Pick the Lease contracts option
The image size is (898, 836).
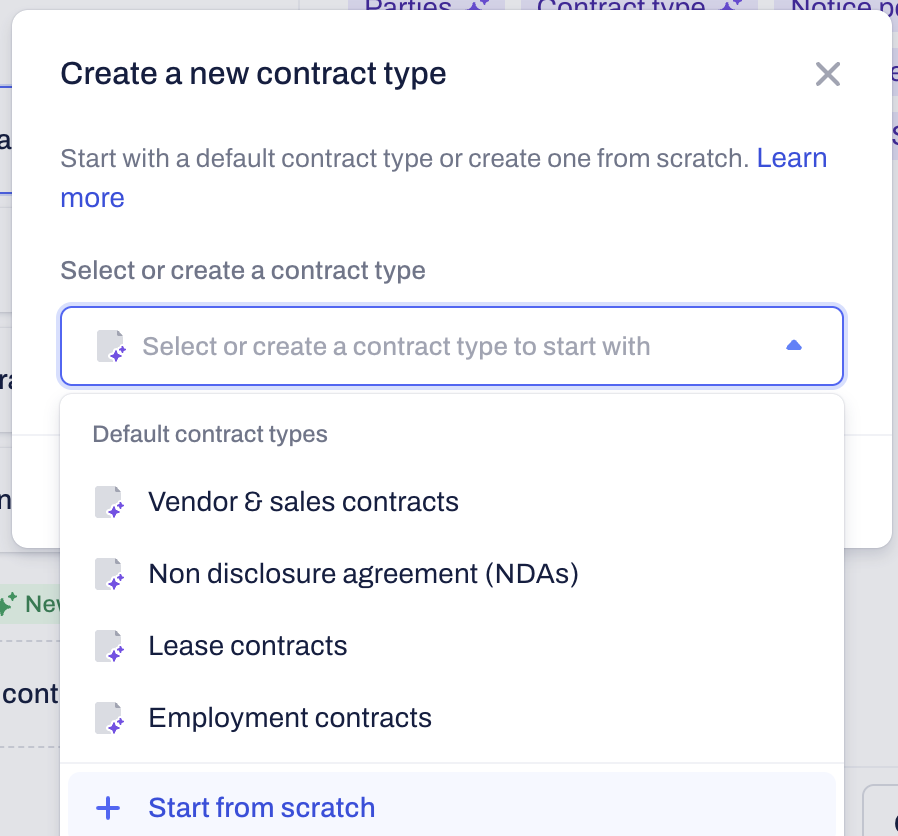[x=247, y=646]
